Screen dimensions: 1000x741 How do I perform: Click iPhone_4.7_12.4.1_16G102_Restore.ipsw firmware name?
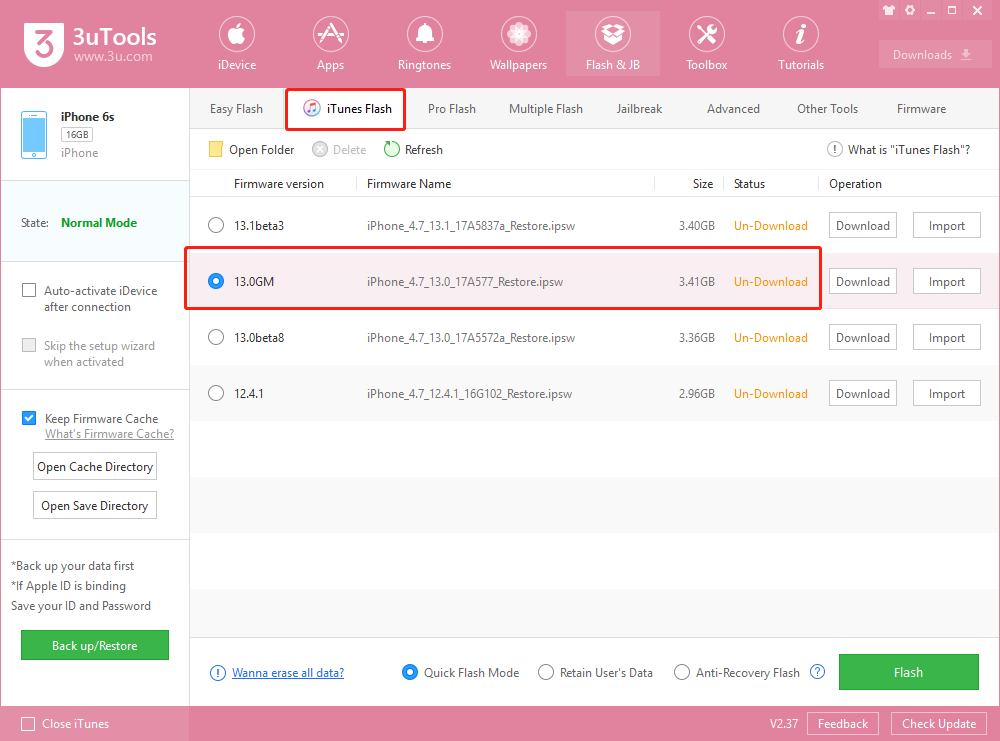tap(469, 394)
